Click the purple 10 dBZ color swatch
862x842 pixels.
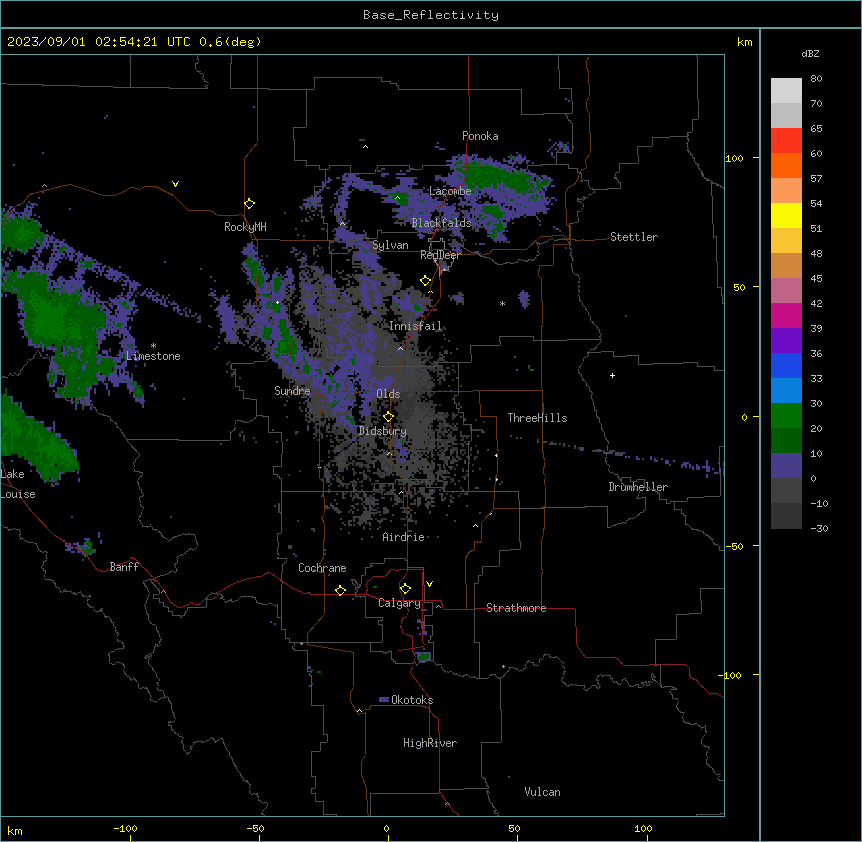pos(786,466)
